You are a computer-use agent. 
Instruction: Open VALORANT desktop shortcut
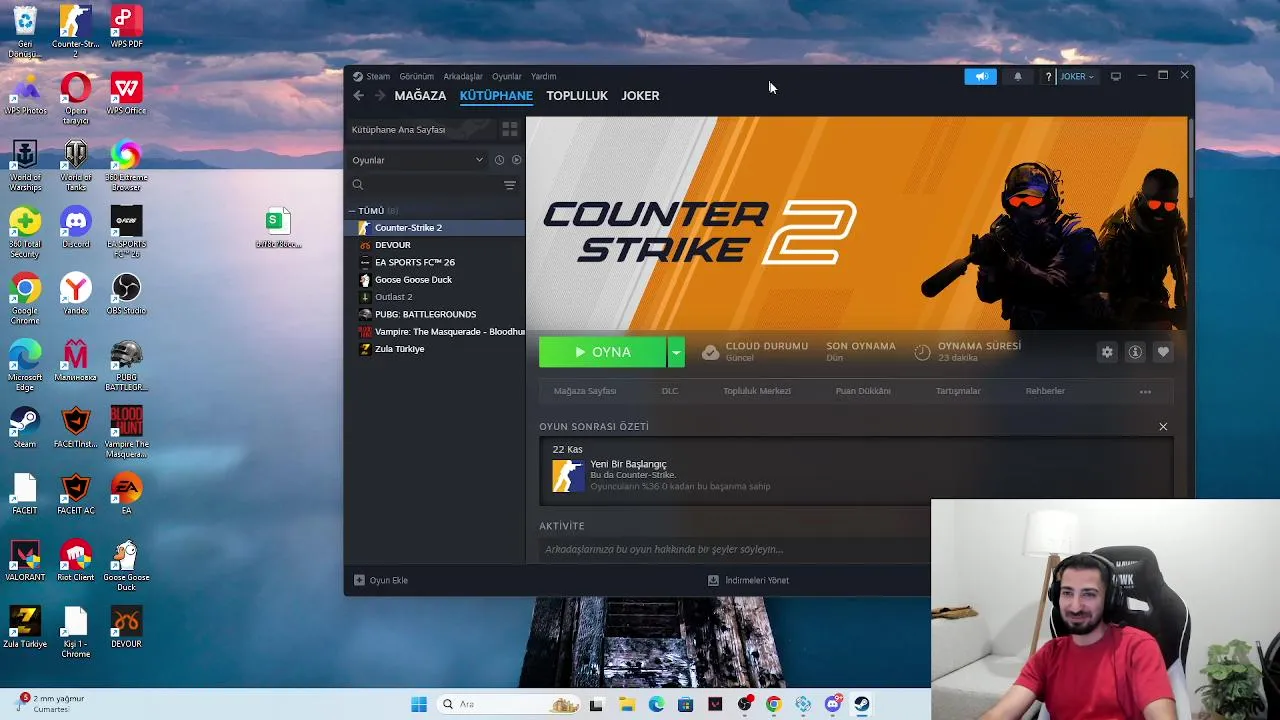(x=25, y=560)
